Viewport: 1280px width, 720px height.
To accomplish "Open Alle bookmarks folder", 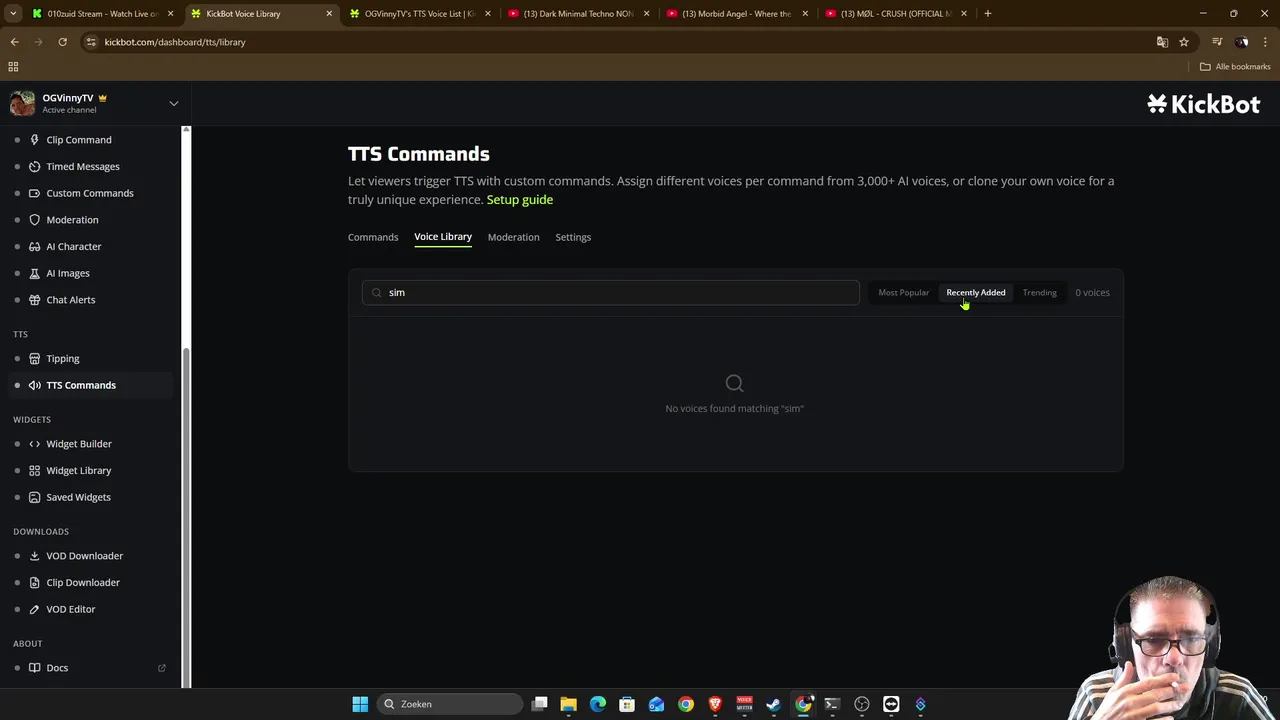I will tap(1235, 67).
